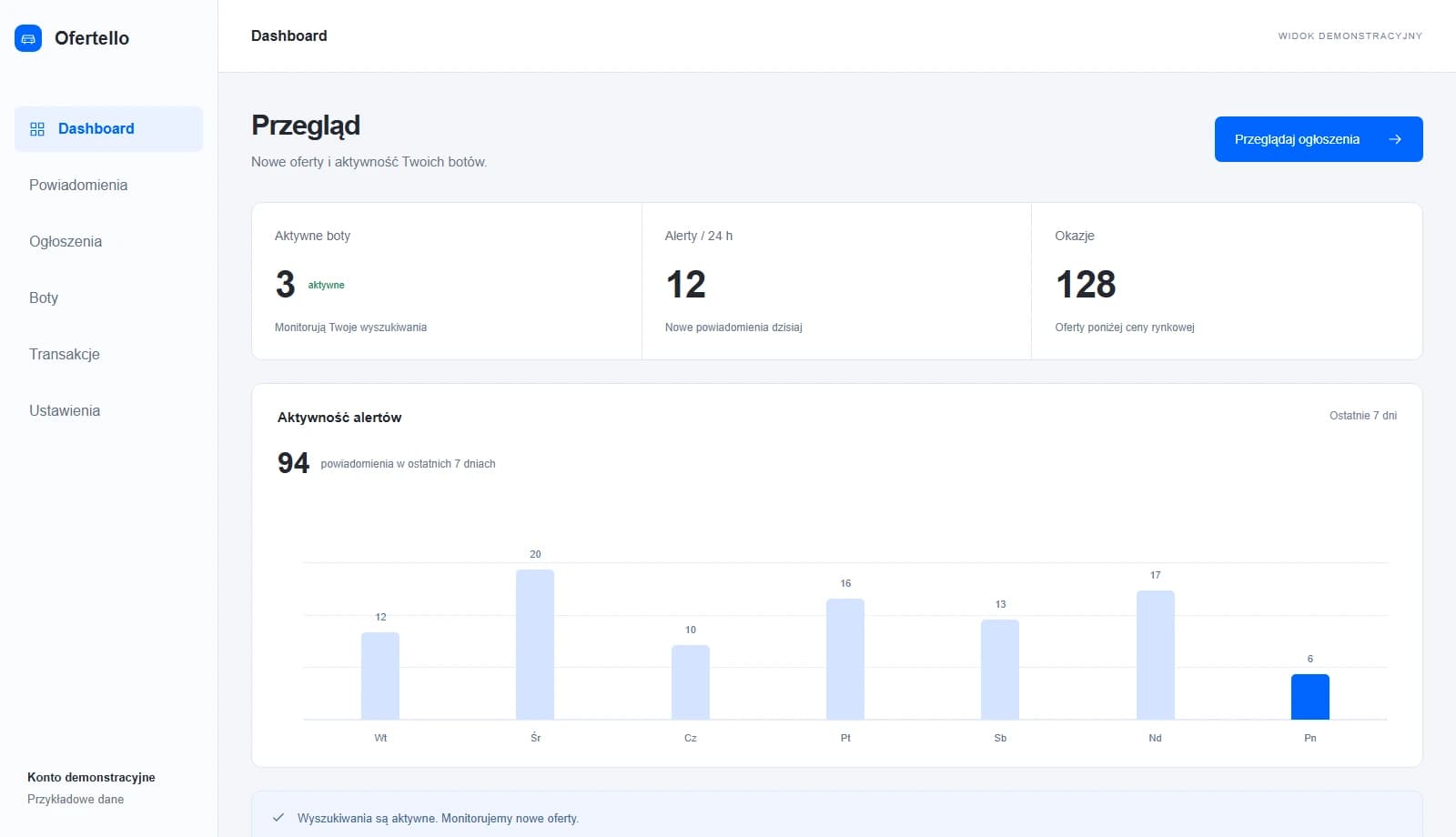Open the Dashboard sidebar item
This screenshot has width=1456, height=837.
click(x=108, y=129)
